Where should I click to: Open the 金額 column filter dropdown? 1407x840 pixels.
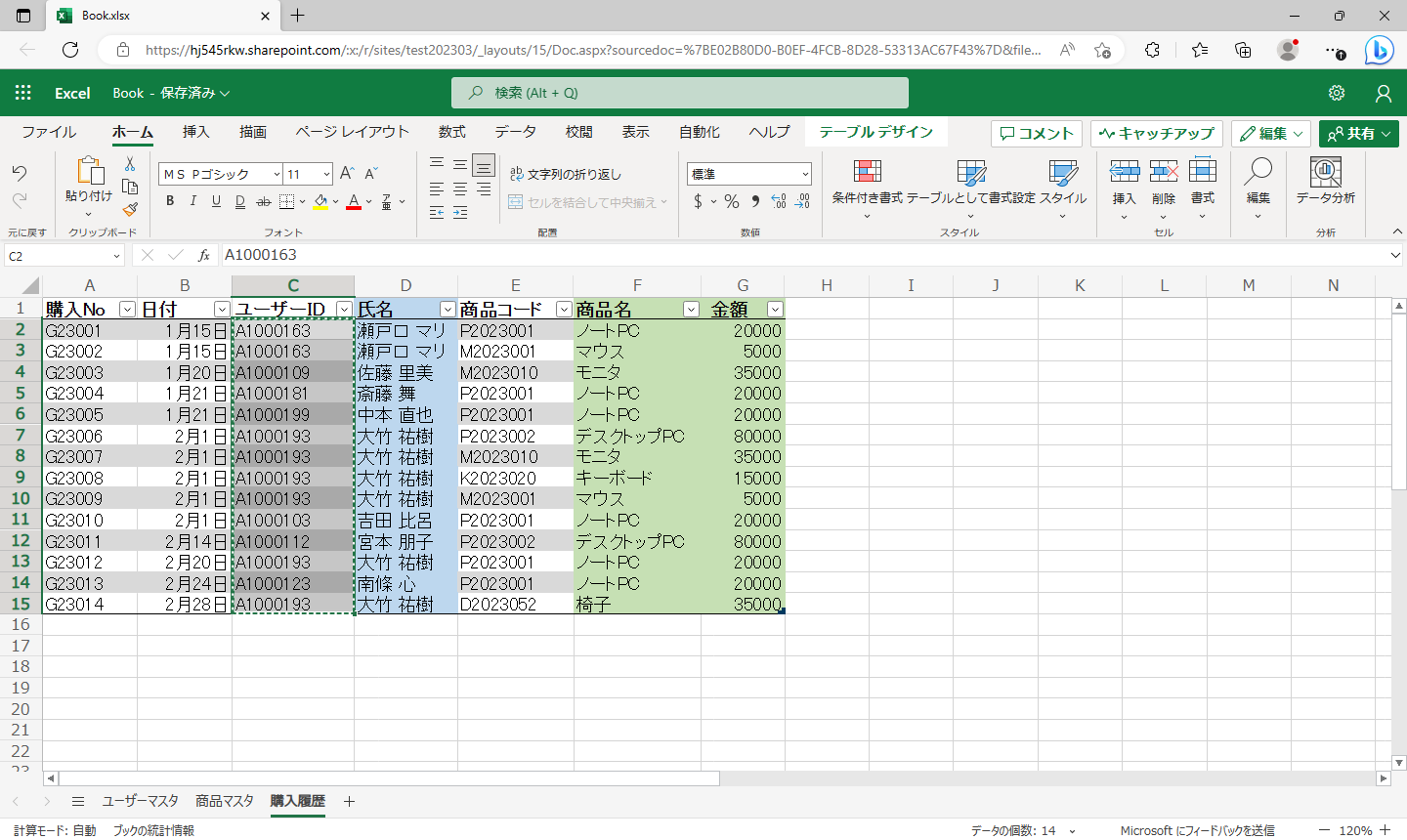[775, 309]
